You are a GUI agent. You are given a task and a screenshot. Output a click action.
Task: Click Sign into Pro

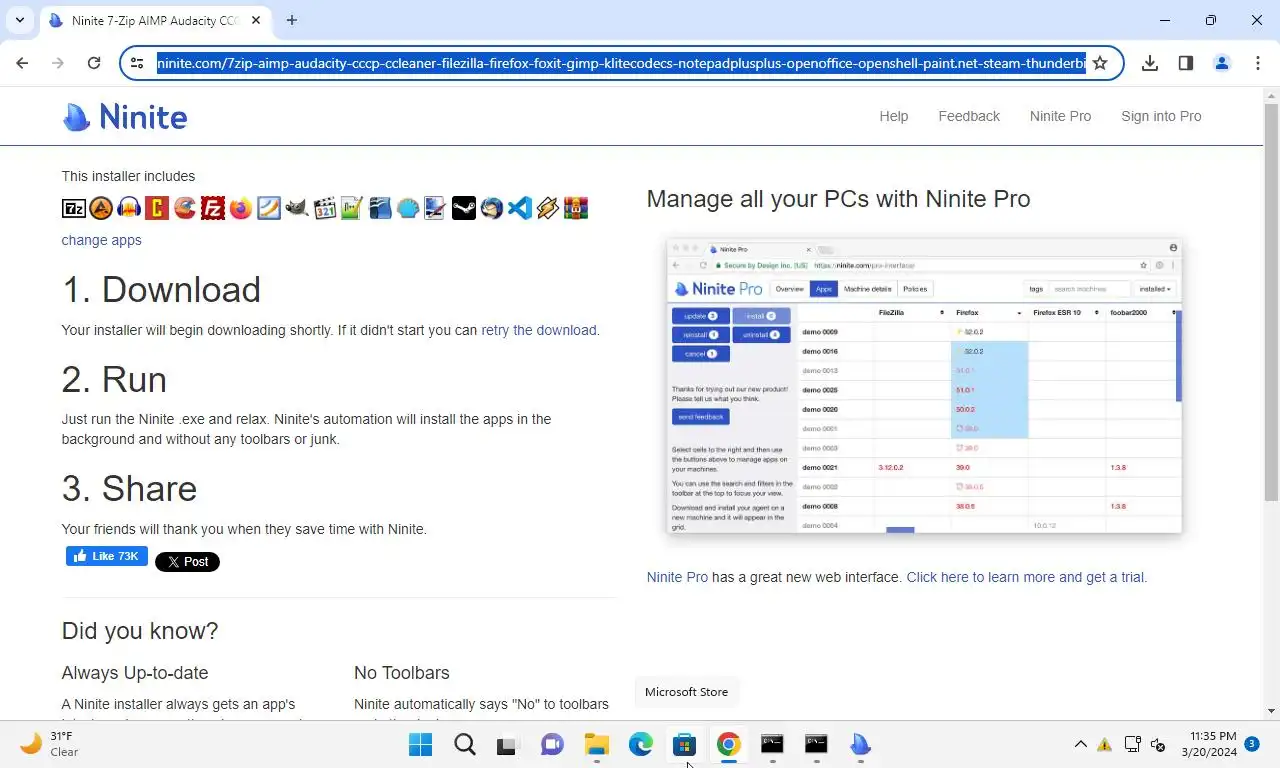[x=1161, y=116]
